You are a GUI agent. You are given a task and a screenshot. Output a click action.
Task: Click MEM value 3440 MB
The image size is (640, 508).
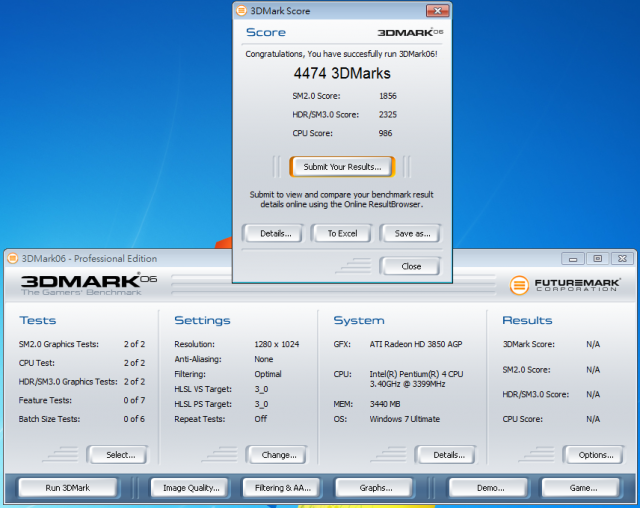[x=384, y=404]
